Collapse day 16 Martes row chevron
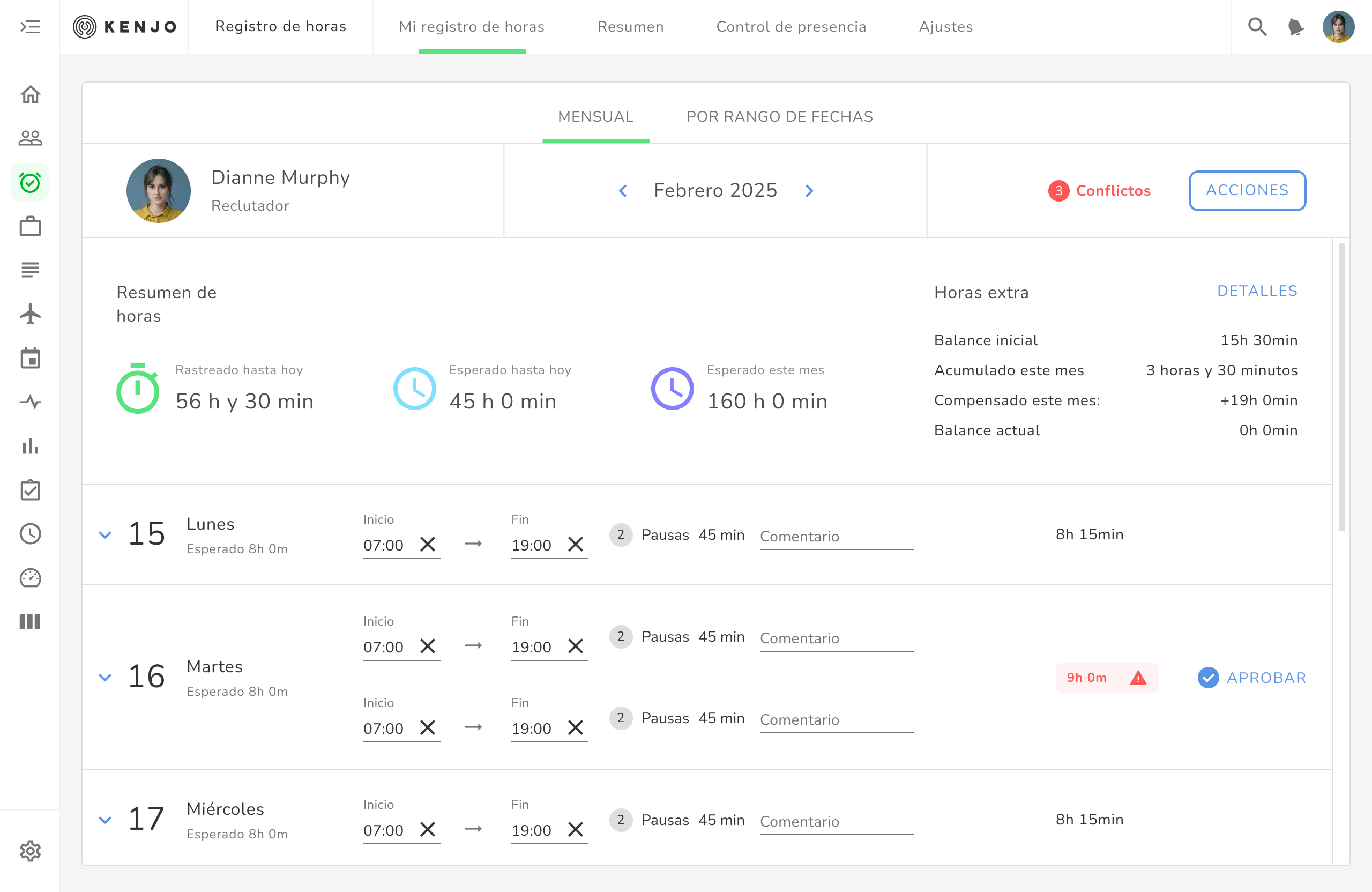1372x892 pixels. tap(105, 678)
